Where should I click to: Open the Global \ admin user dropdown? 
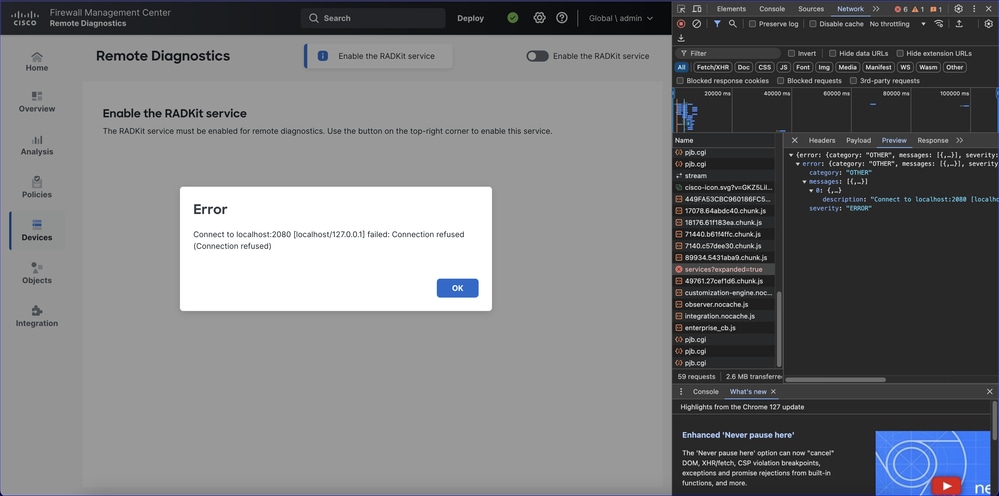(621, 18)
